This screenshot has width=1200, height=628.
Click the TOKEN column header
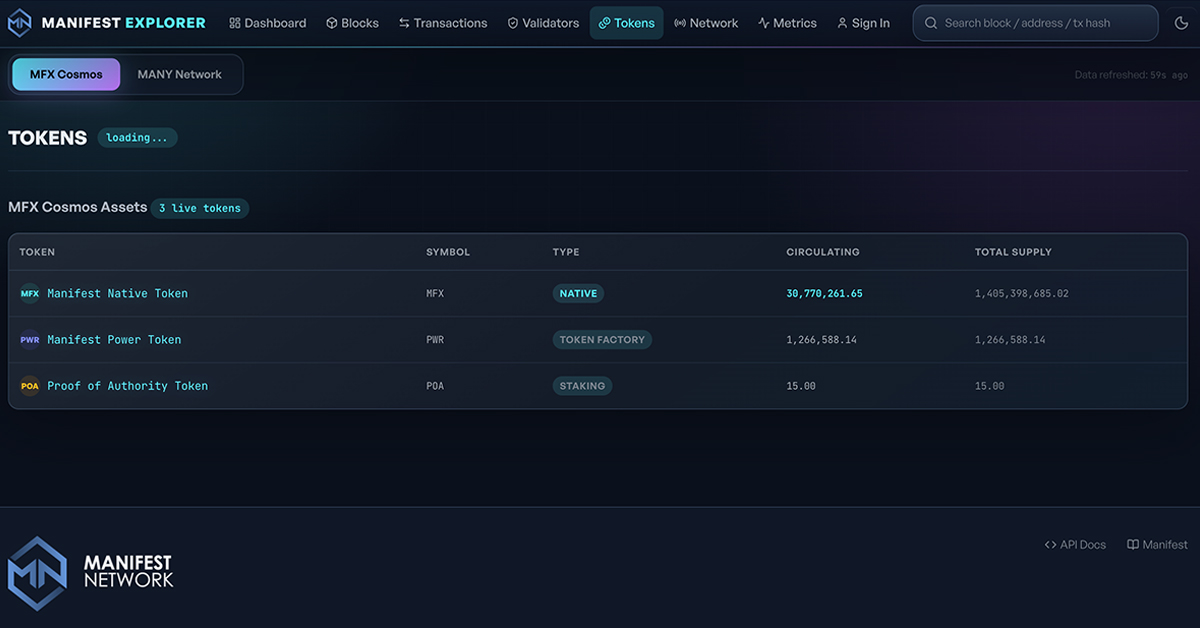click(x=37, y=252)
